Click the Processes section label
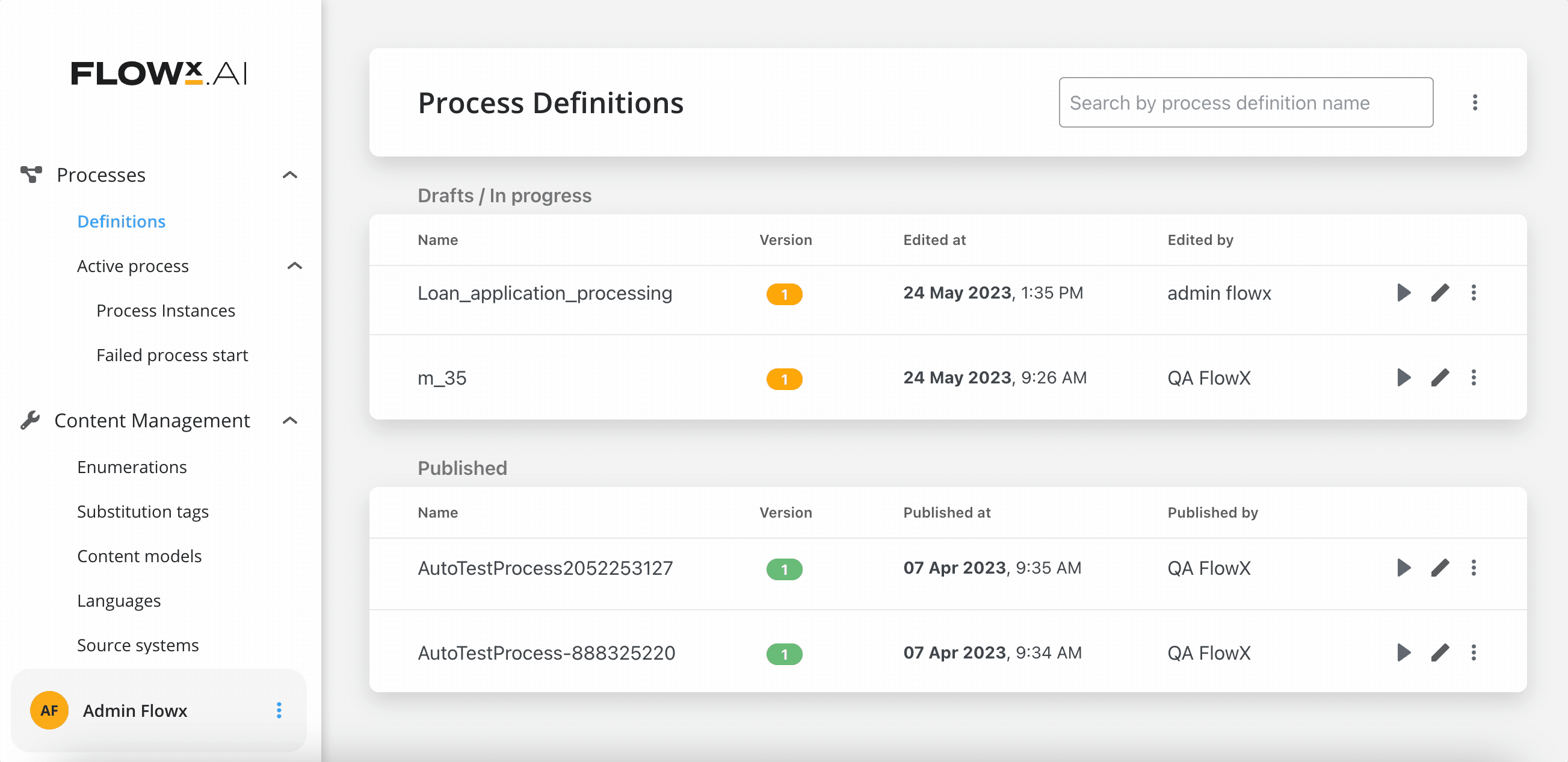 pyautogui.click(x=101, y=175)
